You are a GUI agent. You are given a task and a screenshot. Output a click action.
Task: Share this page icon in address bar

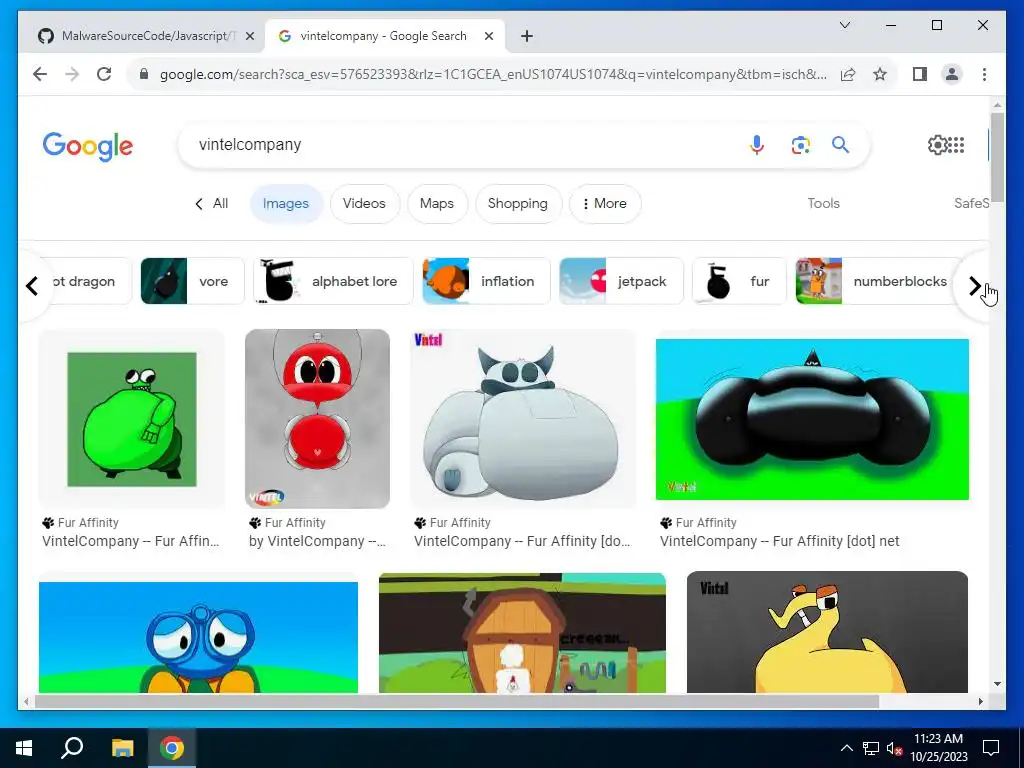tap(848, 74)
